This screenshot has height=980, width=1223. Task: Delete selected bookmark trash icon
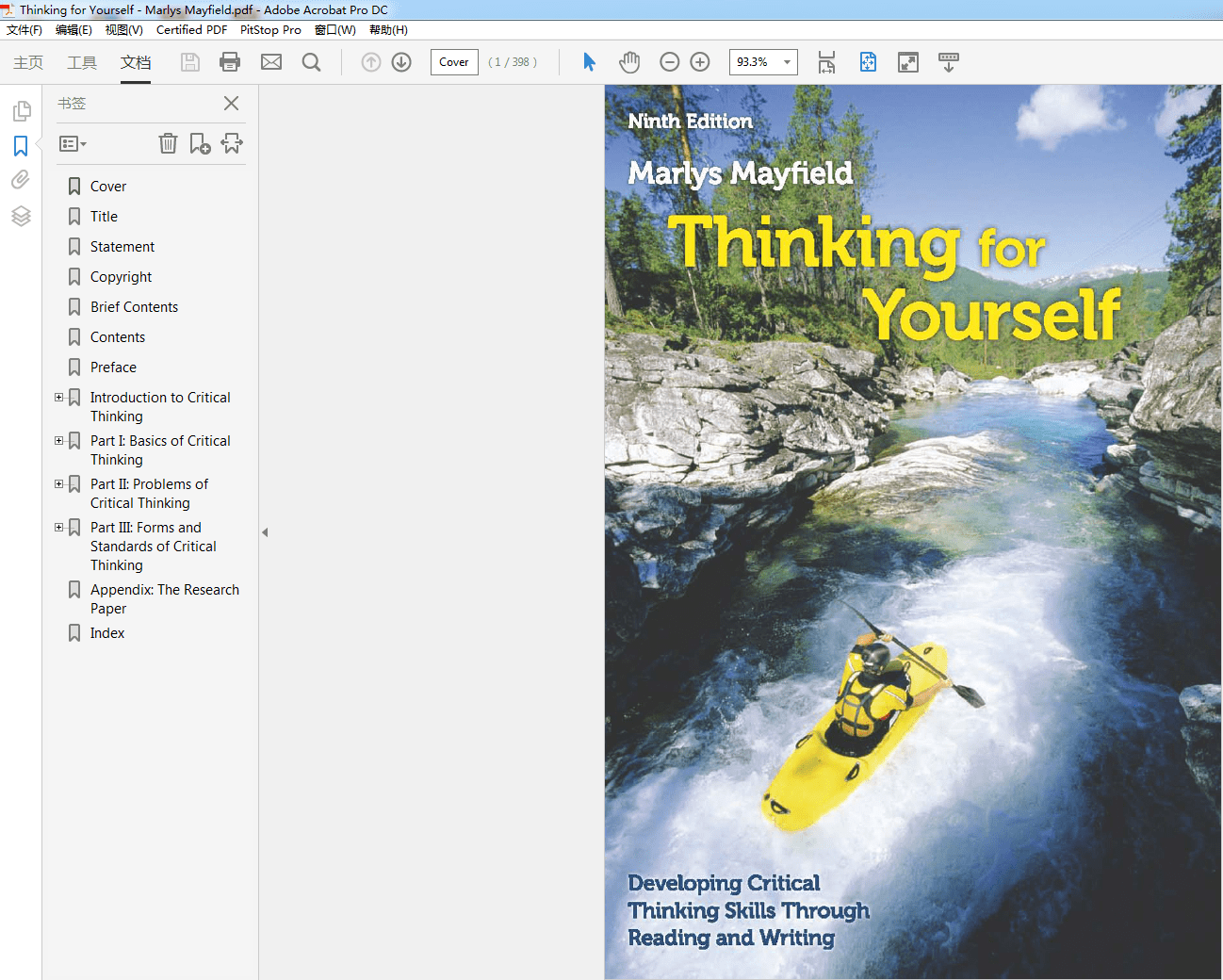point(168,143)
